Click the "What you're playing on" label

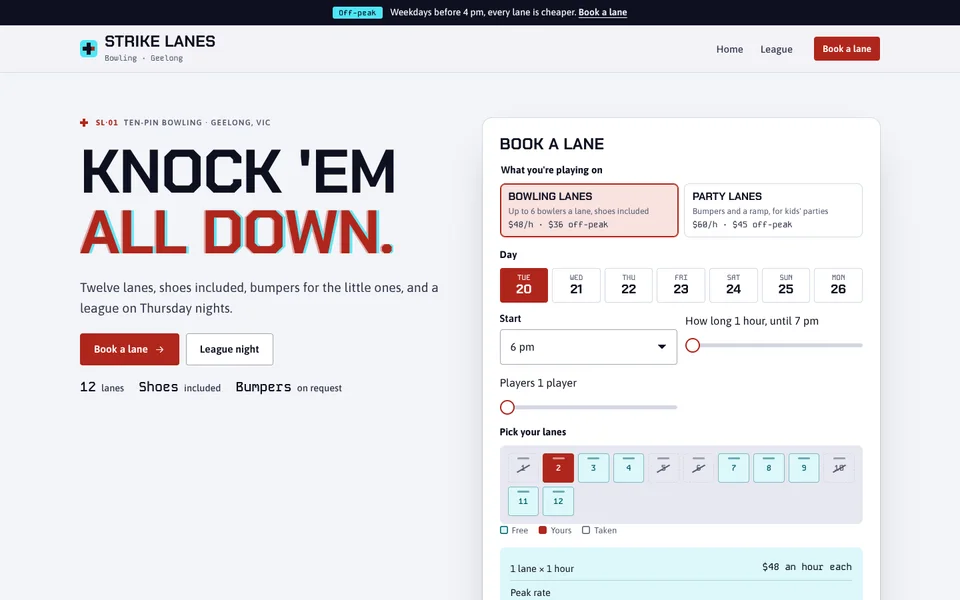pyautogui.click(x=552, y=170)
